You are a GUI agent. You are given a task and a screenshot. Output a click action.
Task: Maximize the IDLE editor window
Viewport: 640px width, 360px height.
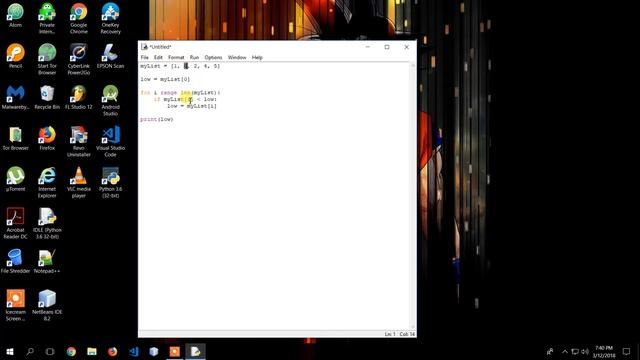pos(387,47)
